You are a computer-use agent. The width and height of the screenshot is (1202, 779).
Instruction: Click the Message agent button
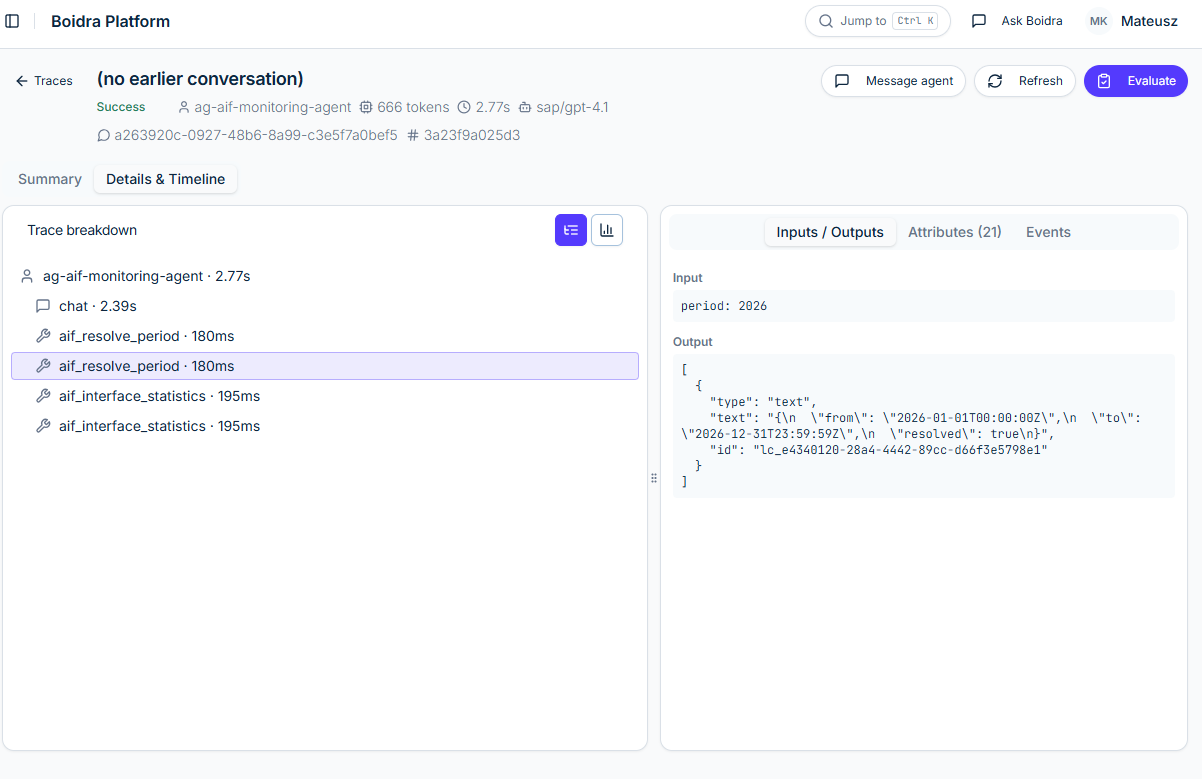[893, 81]
